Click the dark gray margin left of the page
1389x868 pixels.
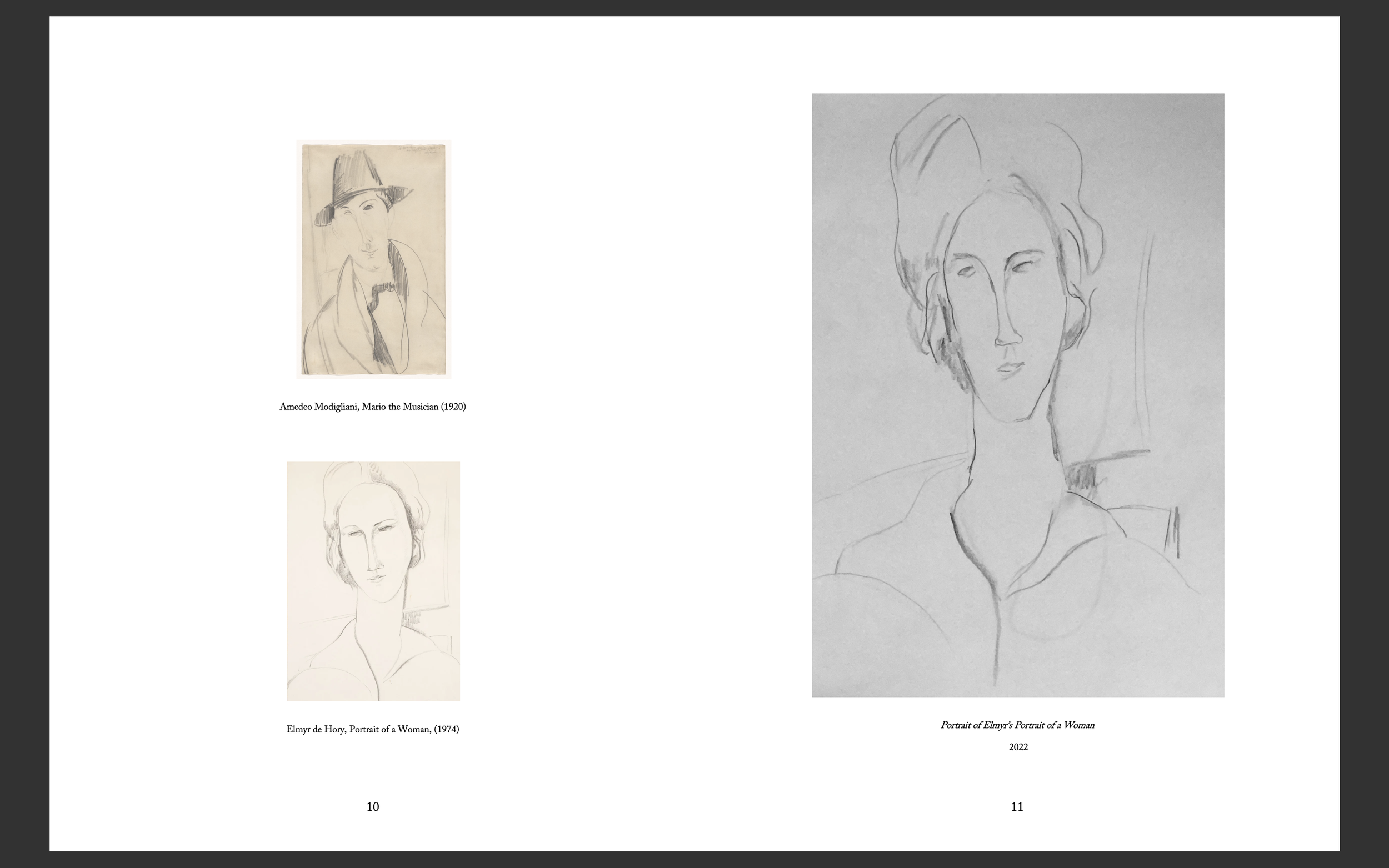[x=24, y=434]
